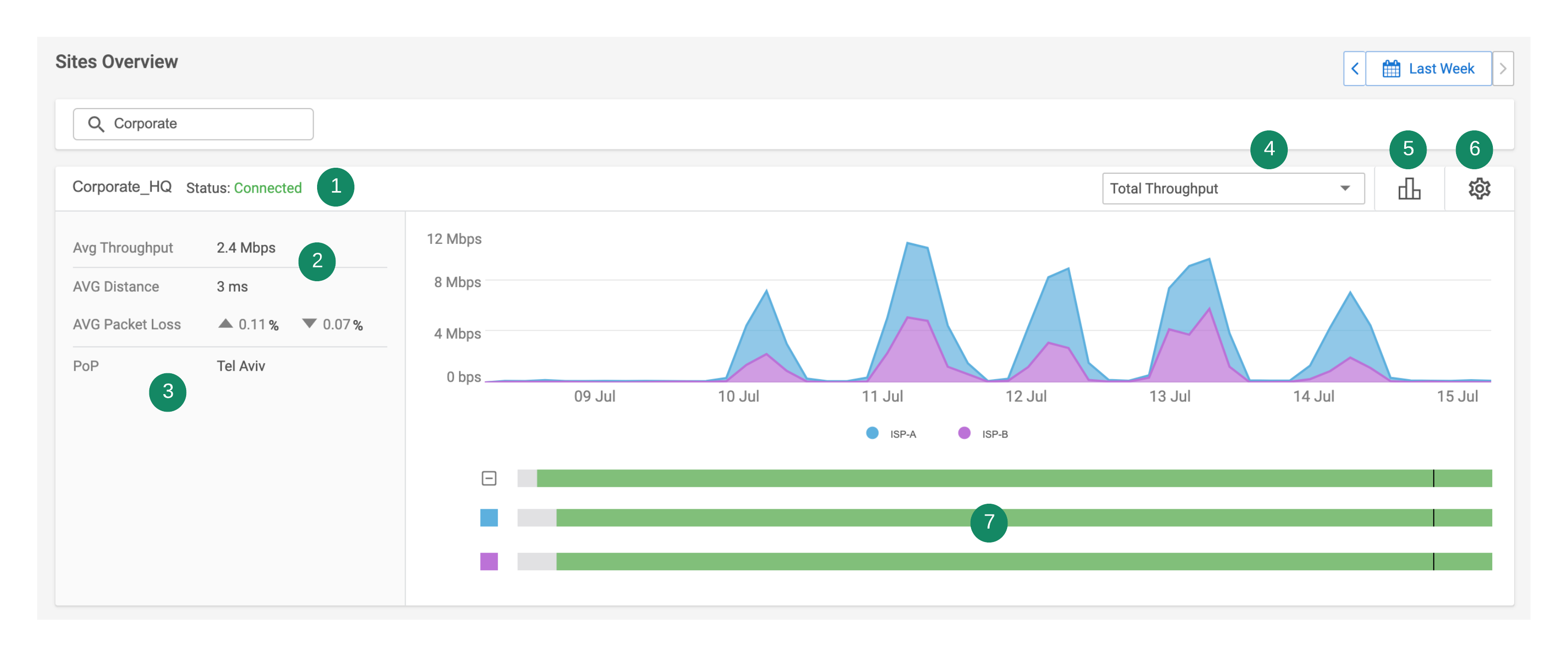Image resolution: width=1568 pixels, height=657 pixels.
Task: Go to previous time period arrow
Action: (x=1354, y=69)
